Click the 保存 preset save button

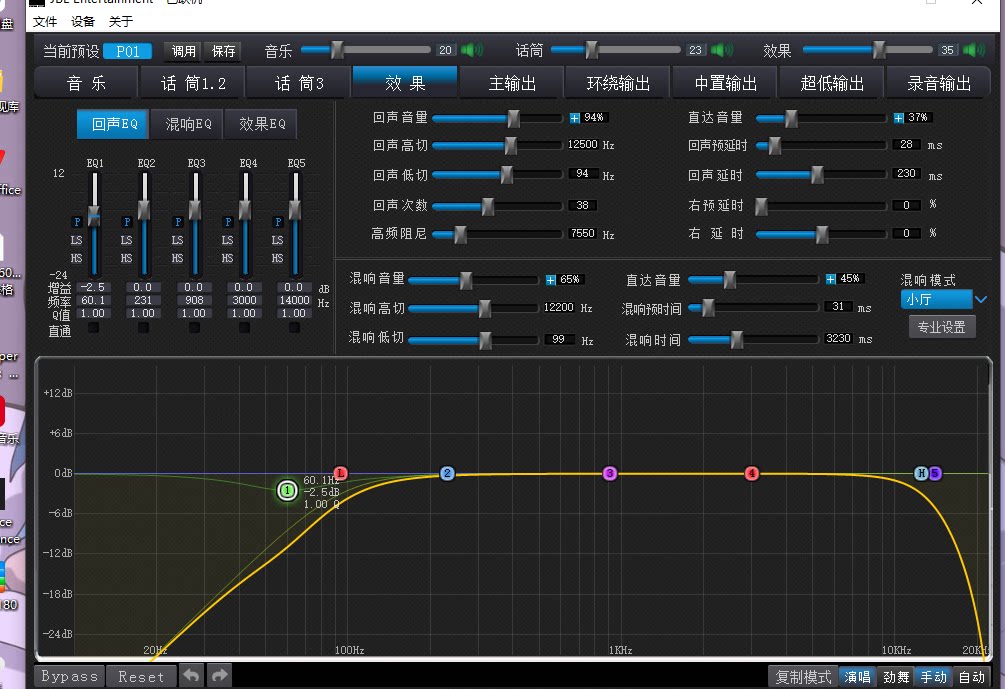(x=223, y=51)
